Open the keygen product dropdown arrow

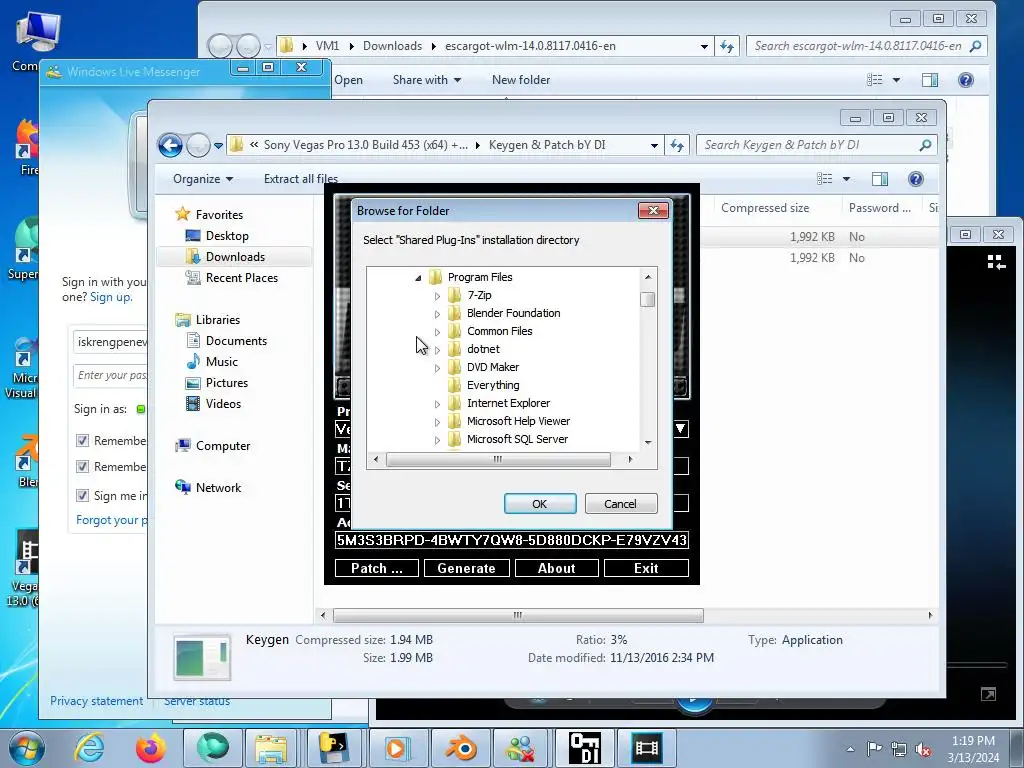pyautogui.click(x=680, y=429)
